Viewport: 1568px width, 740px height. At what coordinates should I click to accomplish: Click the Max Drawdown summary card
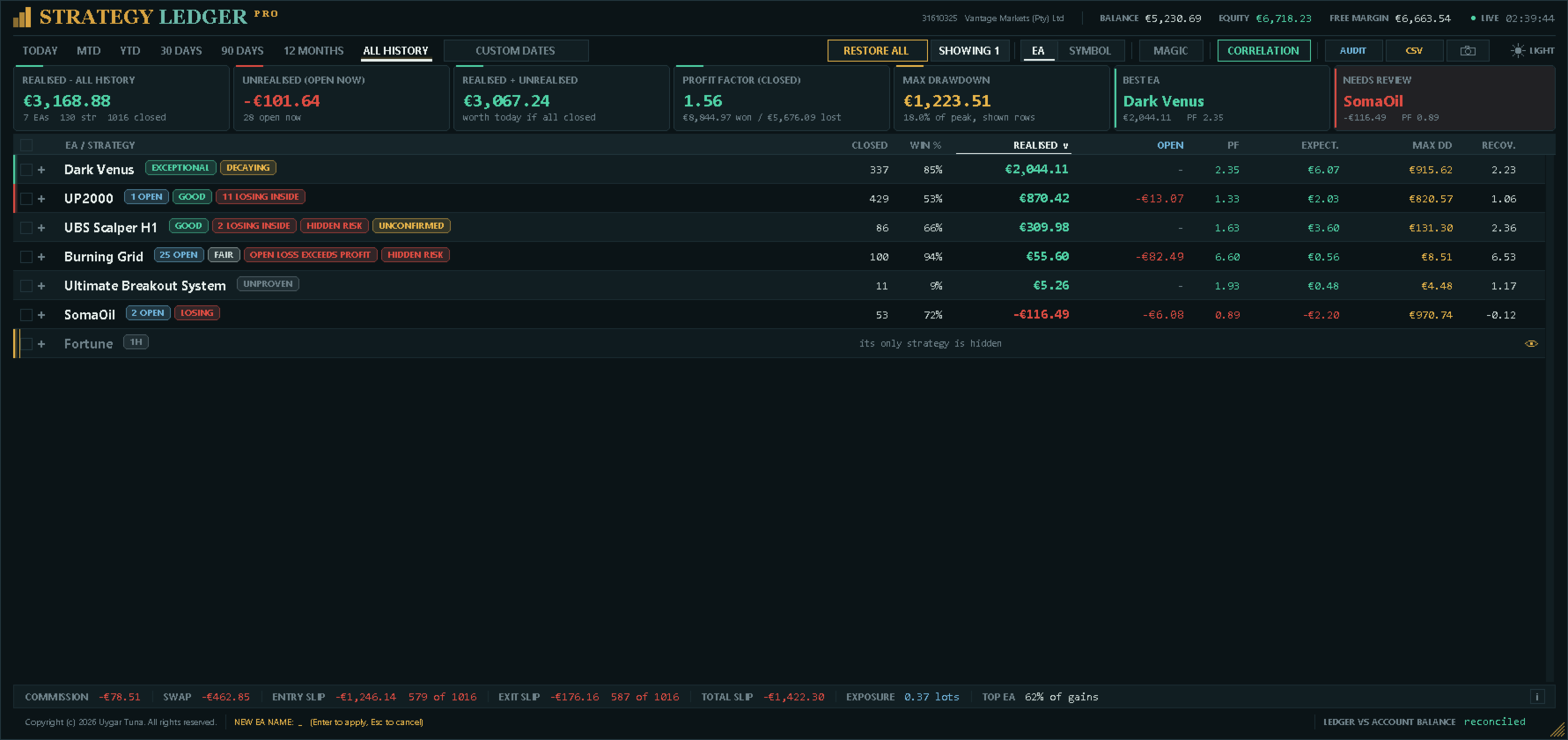click(x=1002, y=99)
